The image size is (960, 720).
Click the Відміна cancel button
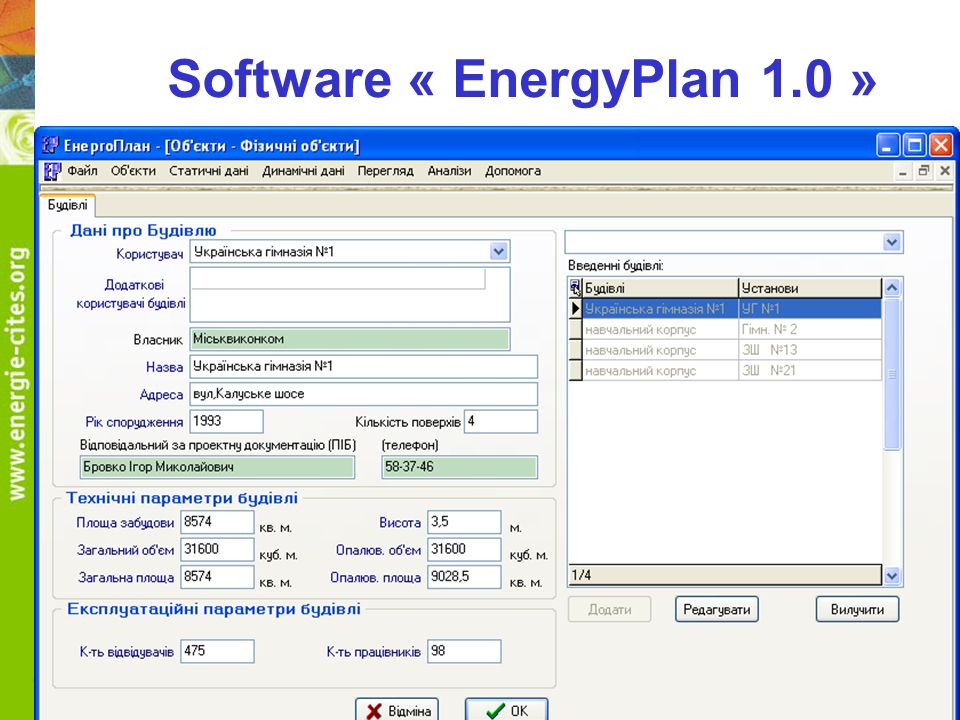pos(397,710)
